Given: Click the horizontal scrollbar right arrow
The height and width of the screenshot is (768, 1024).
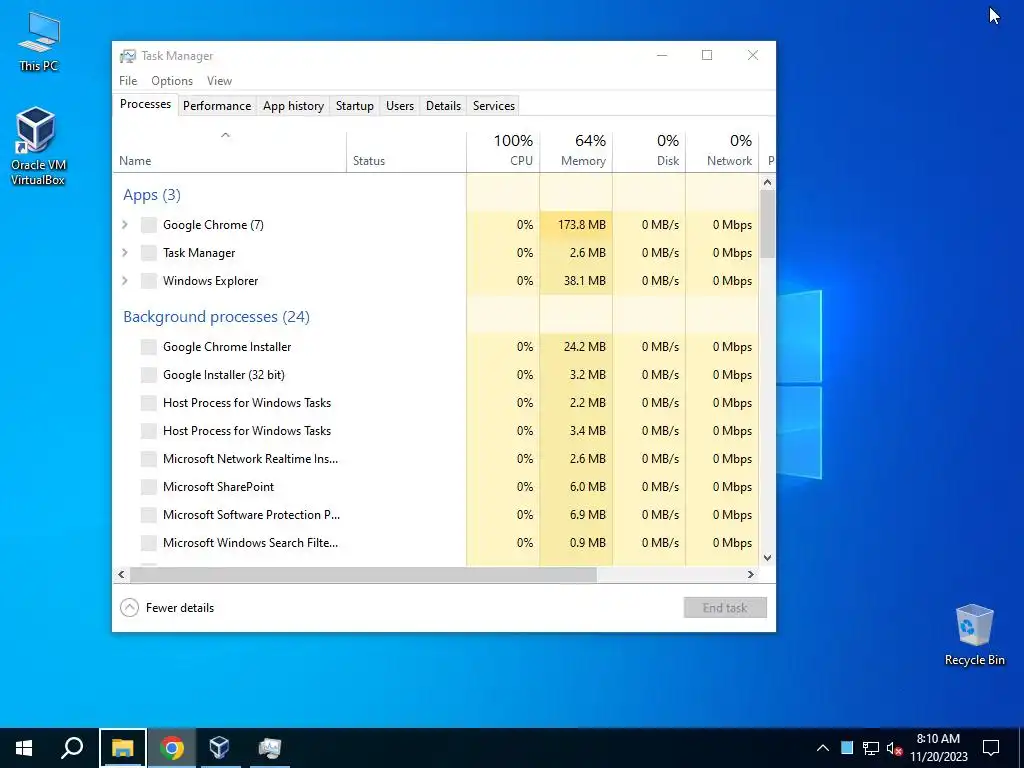Looking at the screenshot, I should click(x=751, y=575).
